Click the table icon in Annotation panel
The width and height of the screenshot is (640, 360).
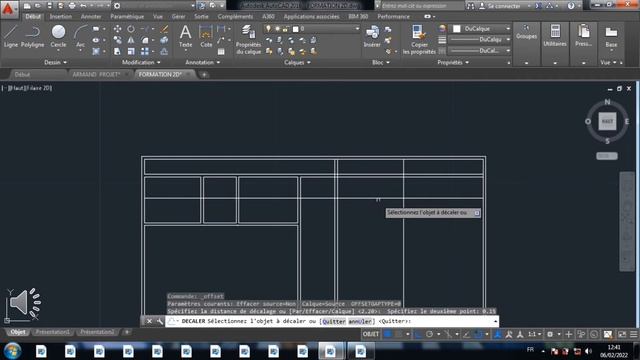tap(221, 52)
